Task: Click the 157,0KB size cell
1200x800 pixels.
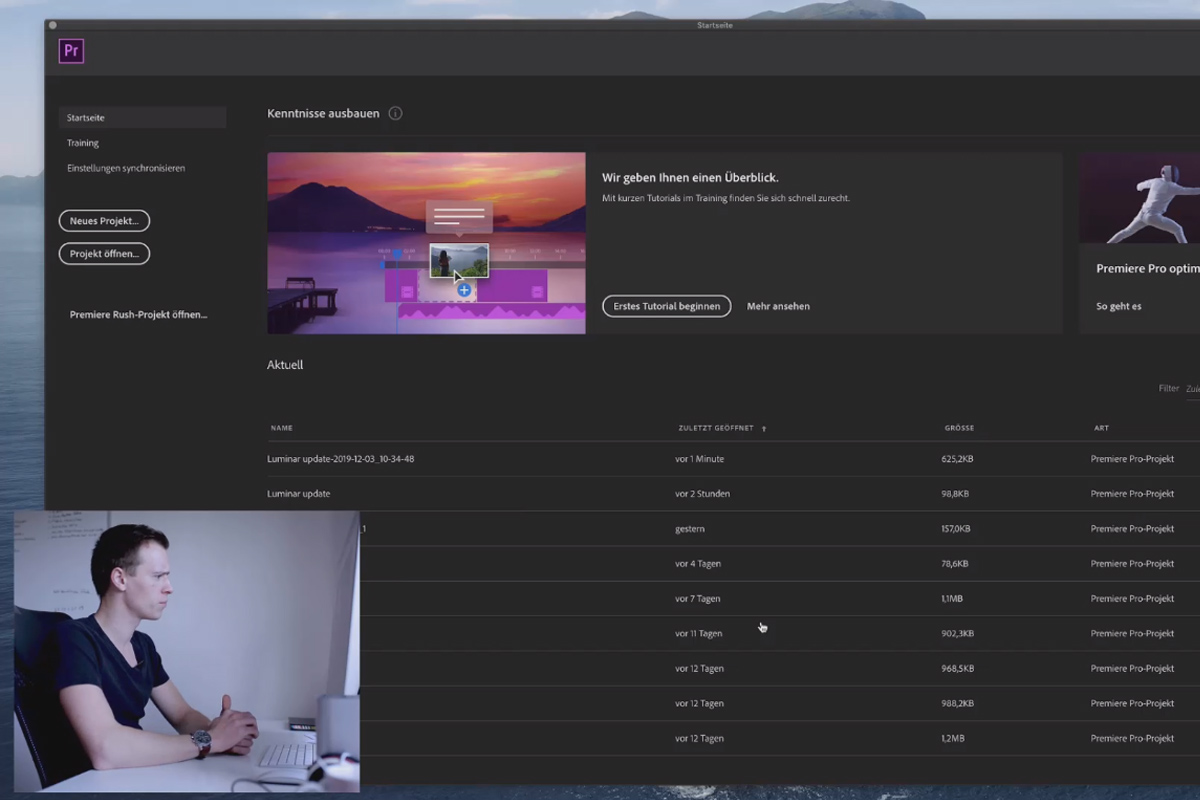Action: pyautogui.click(x=955, y=529)
